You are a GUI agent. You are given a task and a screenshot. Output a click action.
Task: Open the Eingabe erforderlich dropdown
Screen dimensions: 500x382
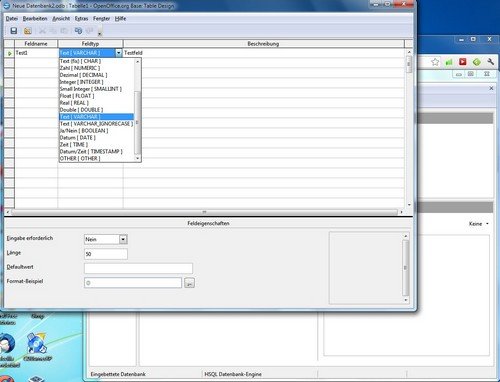point(123,239)
